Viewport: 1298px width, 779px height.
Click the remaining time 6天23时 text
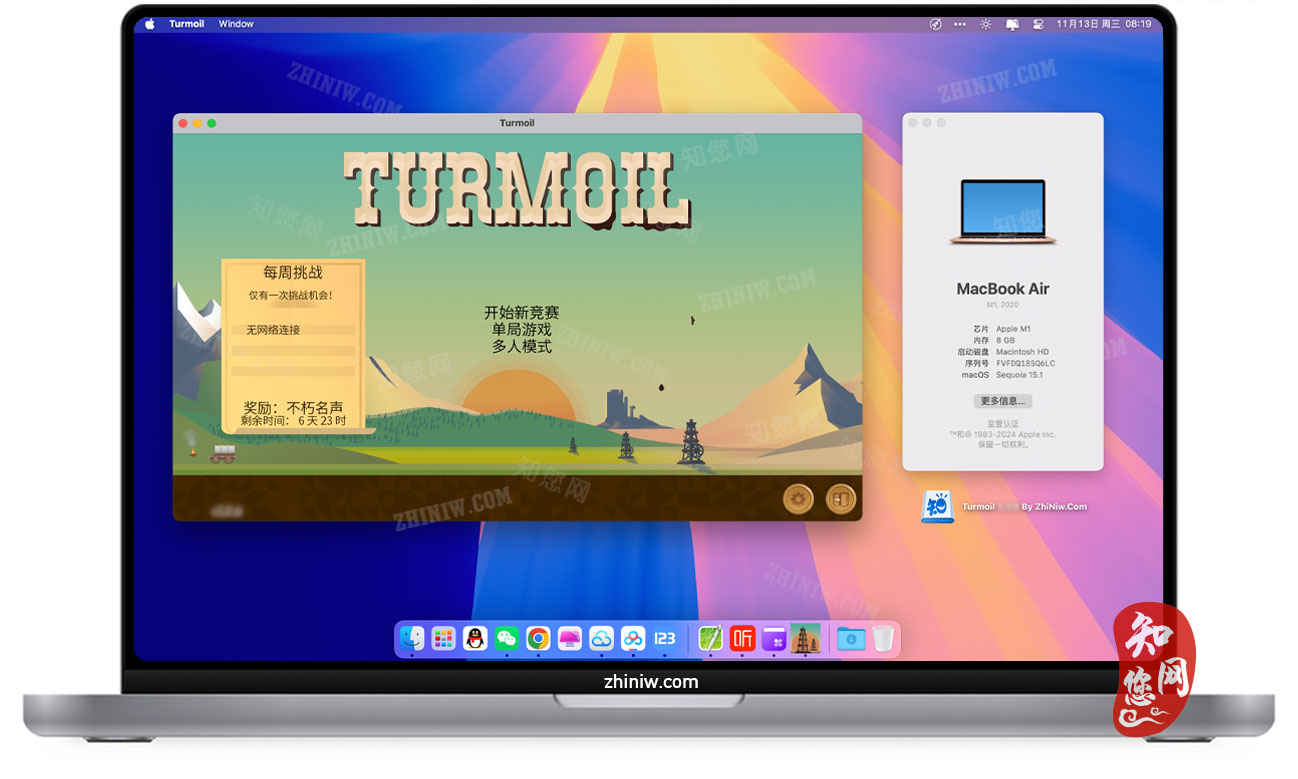click(293, 421)
